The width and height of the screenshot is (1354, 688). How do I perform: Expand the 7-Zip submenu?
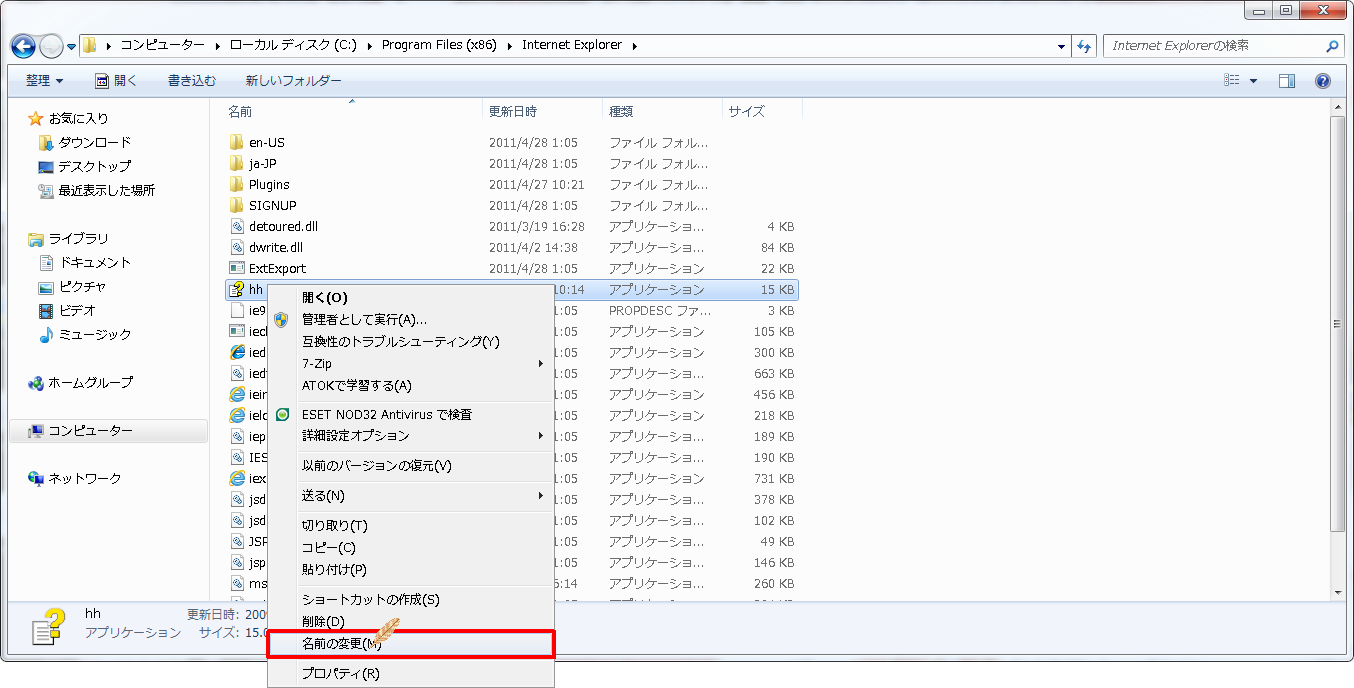[x=411, y=363]
